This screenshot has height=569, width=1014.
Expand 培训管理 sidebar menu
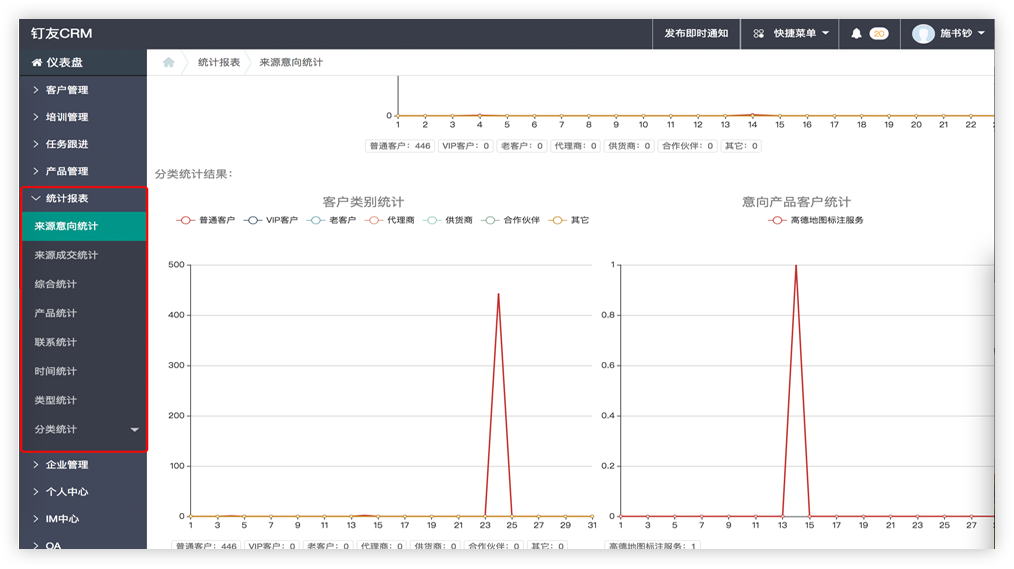click(x=83, y=117)
